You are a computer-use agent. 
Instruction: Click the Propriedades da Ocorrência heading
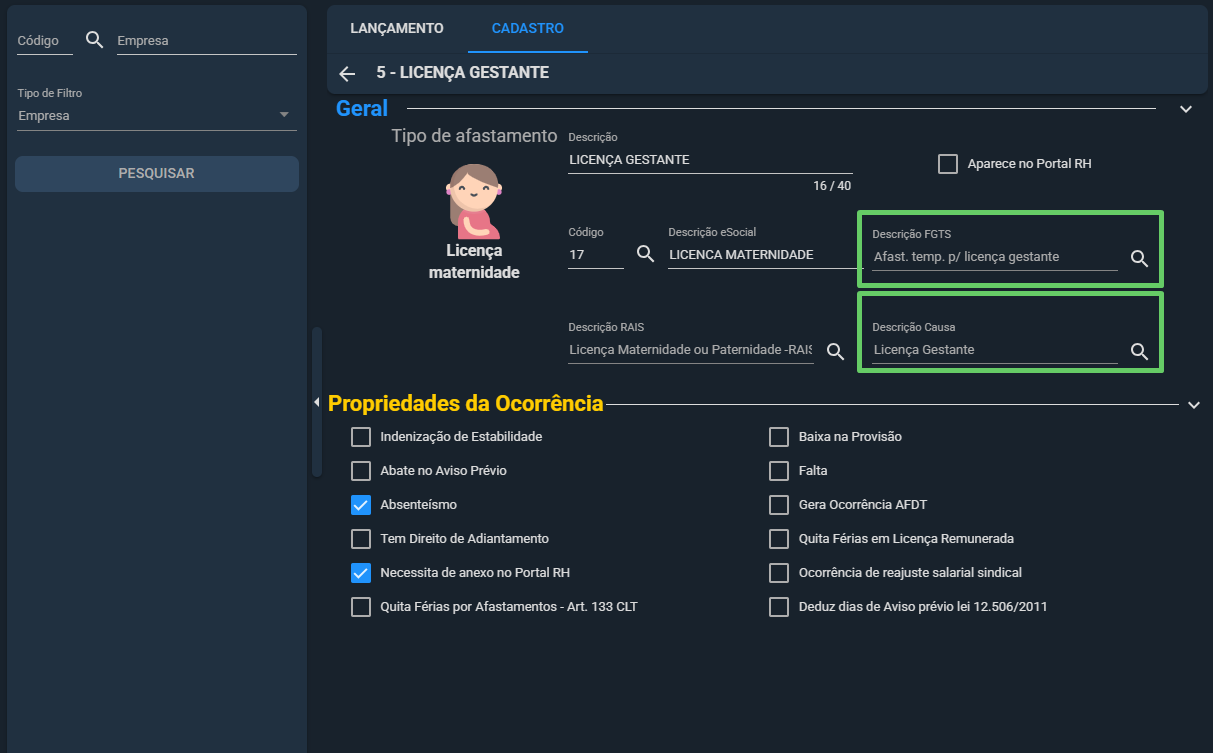[466, 403]
